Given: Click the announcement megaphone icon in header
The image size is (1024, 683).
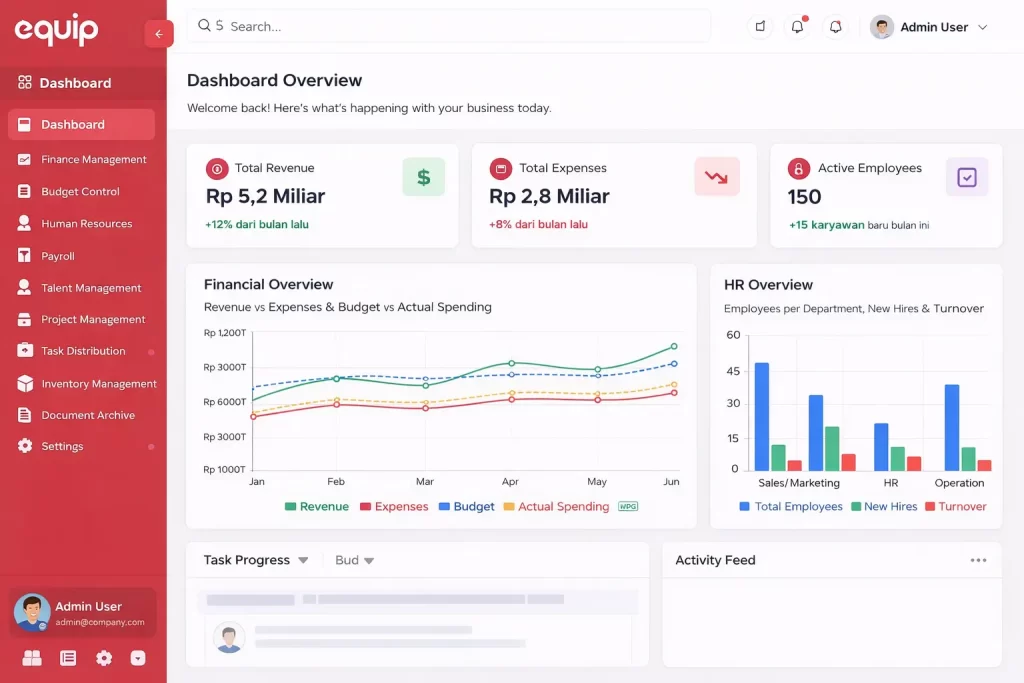Looking at the screenshot, I should 760,27.
